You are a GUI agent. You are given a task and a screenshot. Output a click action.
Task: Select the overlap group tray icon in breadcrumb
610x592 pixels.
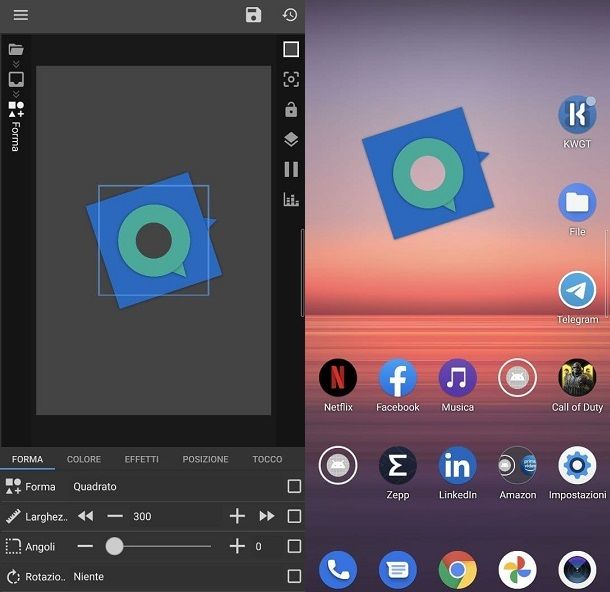tap(16, 80)
